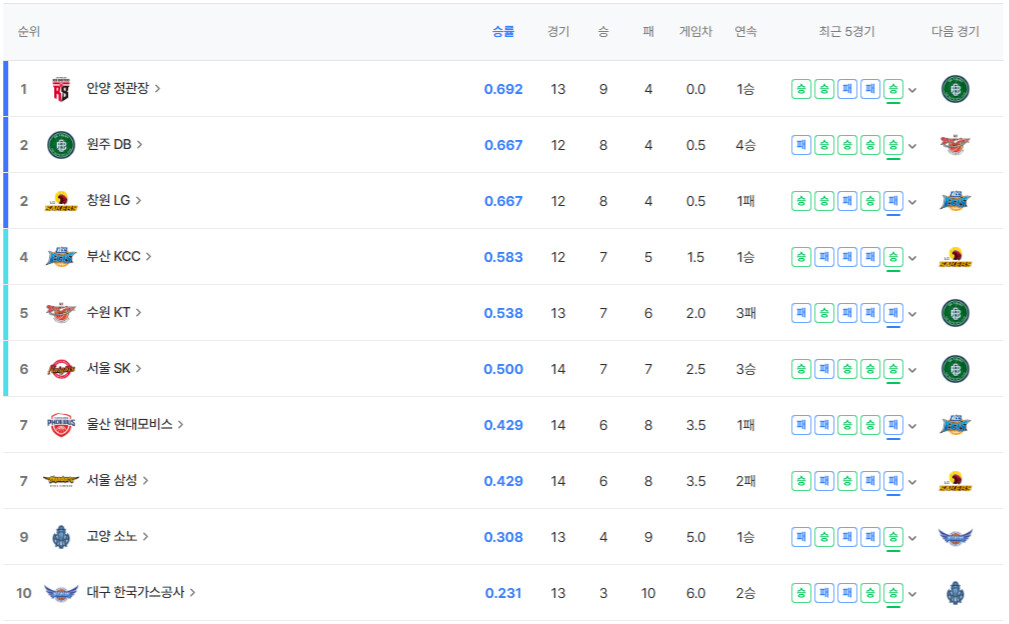
Task: Open next-game opponent logo in 안양 정관장 row
Action: (x=955, y=89)
